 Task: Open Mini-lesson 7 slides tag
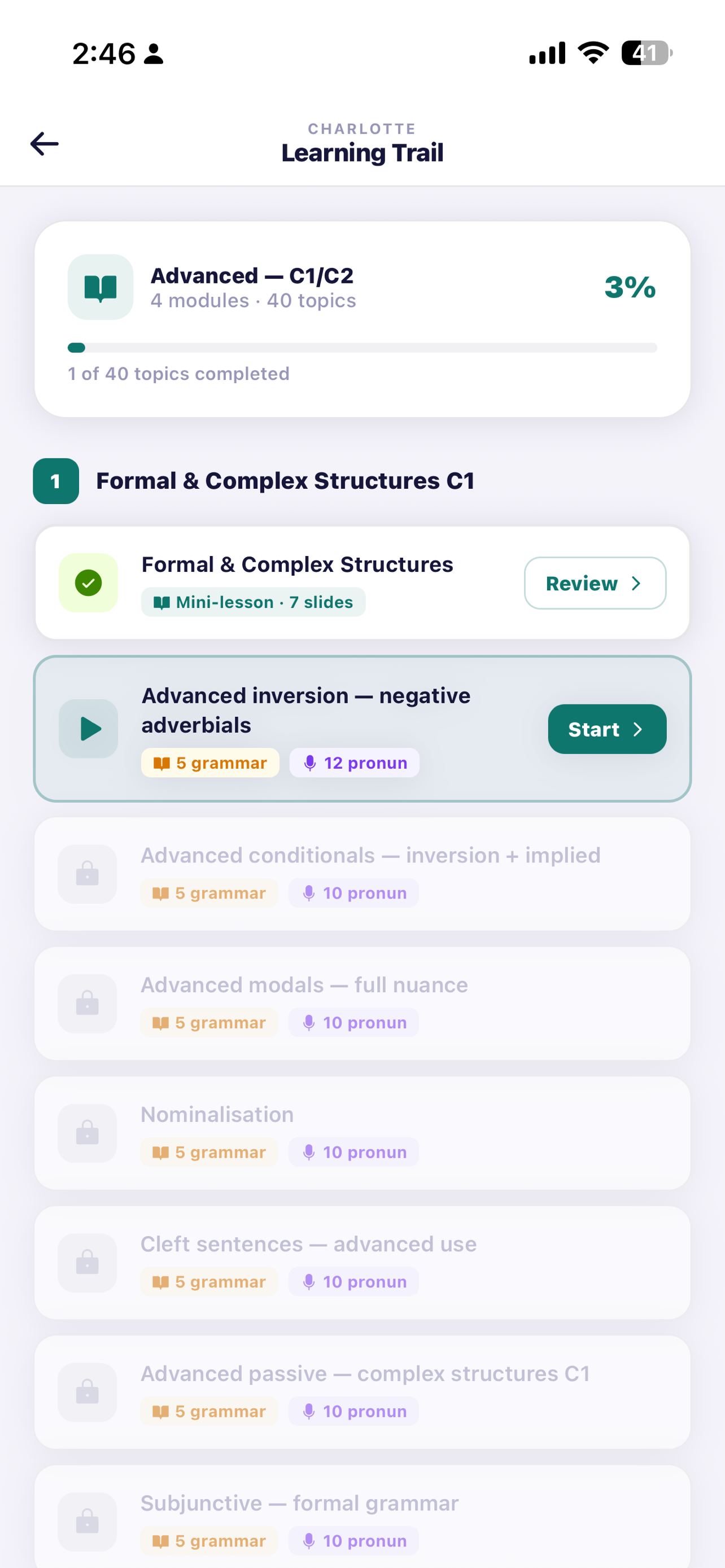(253, 602)
